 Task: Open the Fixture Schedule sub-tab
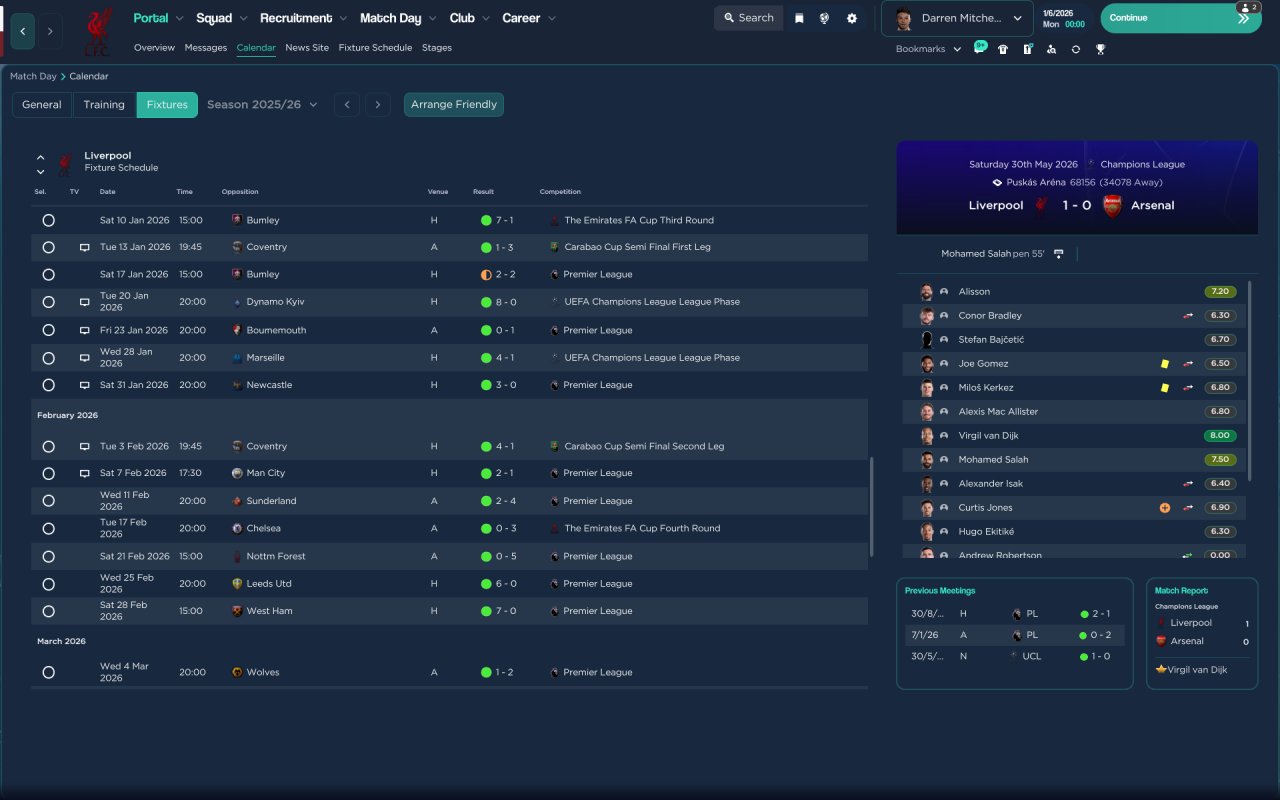click(x=375, y=48)
